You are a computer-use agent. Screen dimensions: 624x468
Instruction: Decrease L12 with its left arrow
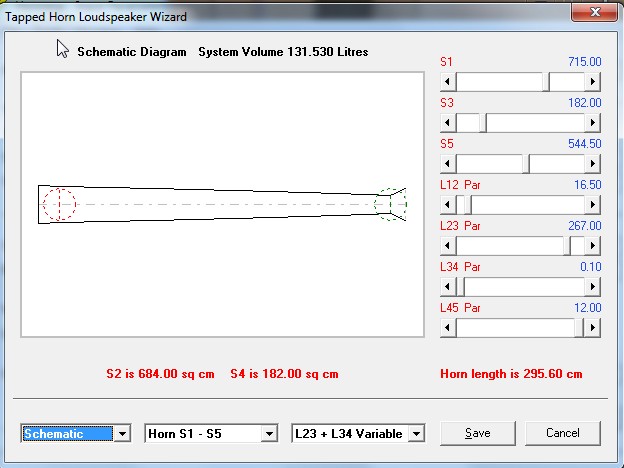448,205
